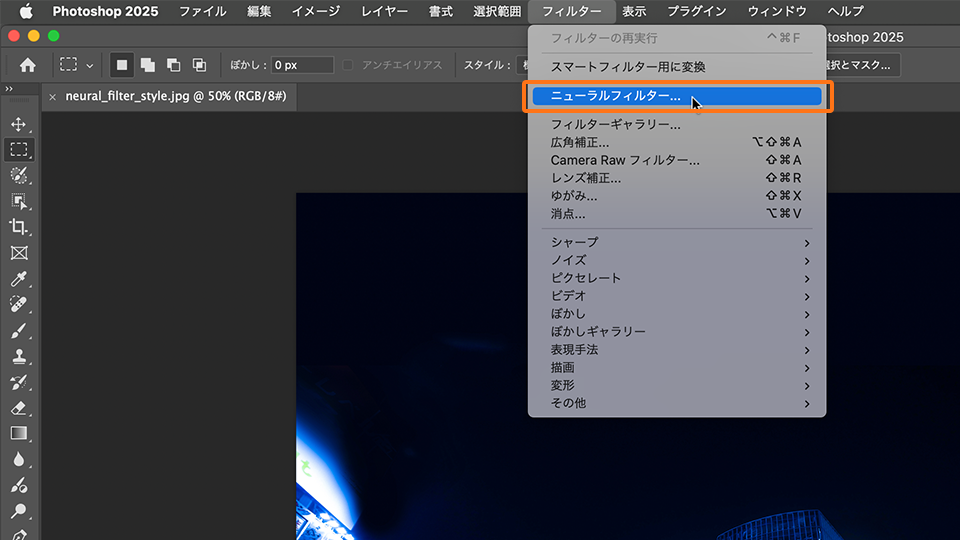Expand the その他 submenu
Image resolution: width=960 pixels, height=540 pixels.
pyautogui.click(x=677, y=403)
